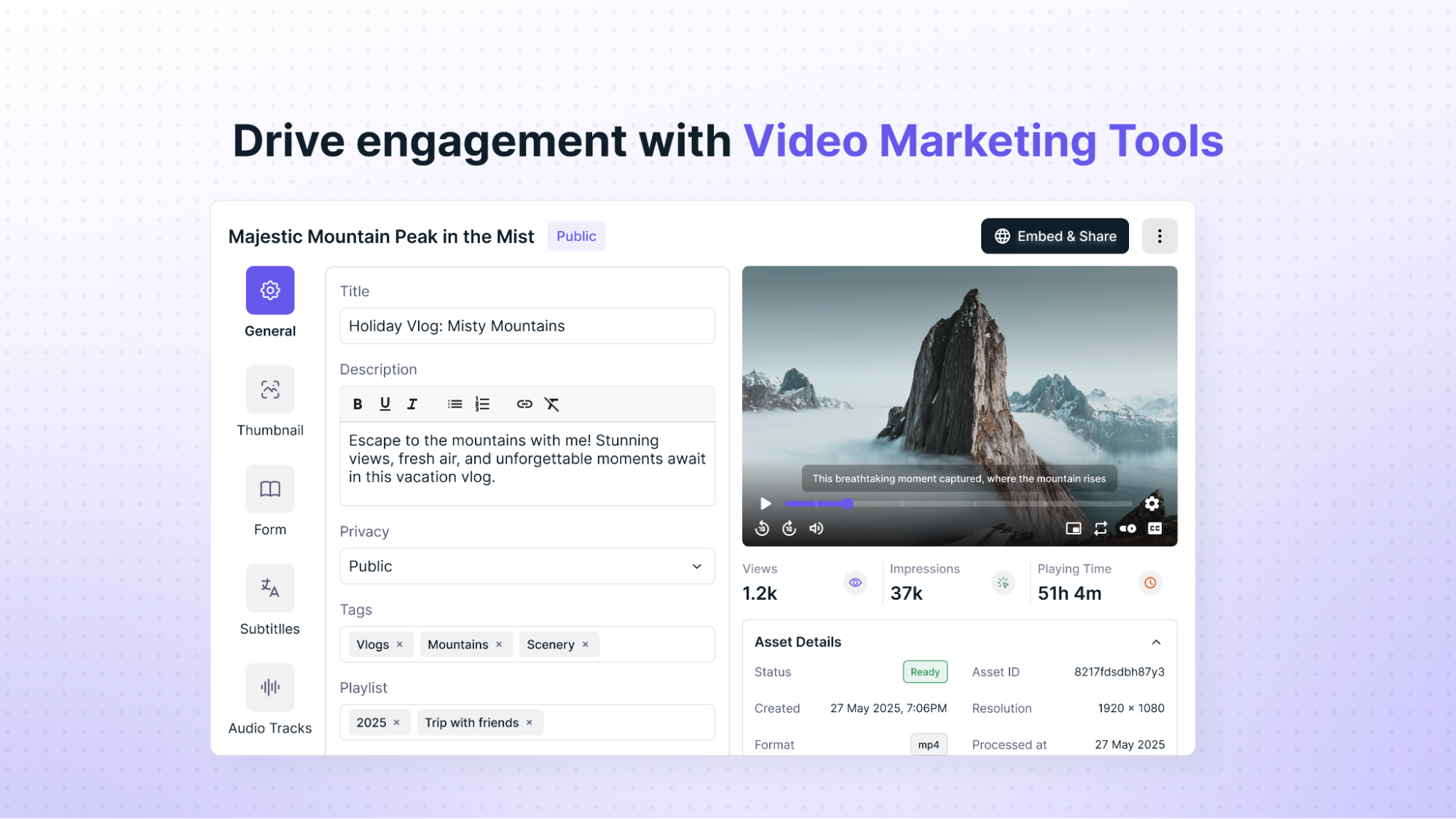
Task: Toggle closed captions in the player
Action: pyautogui.click(x=1154, y=529)
